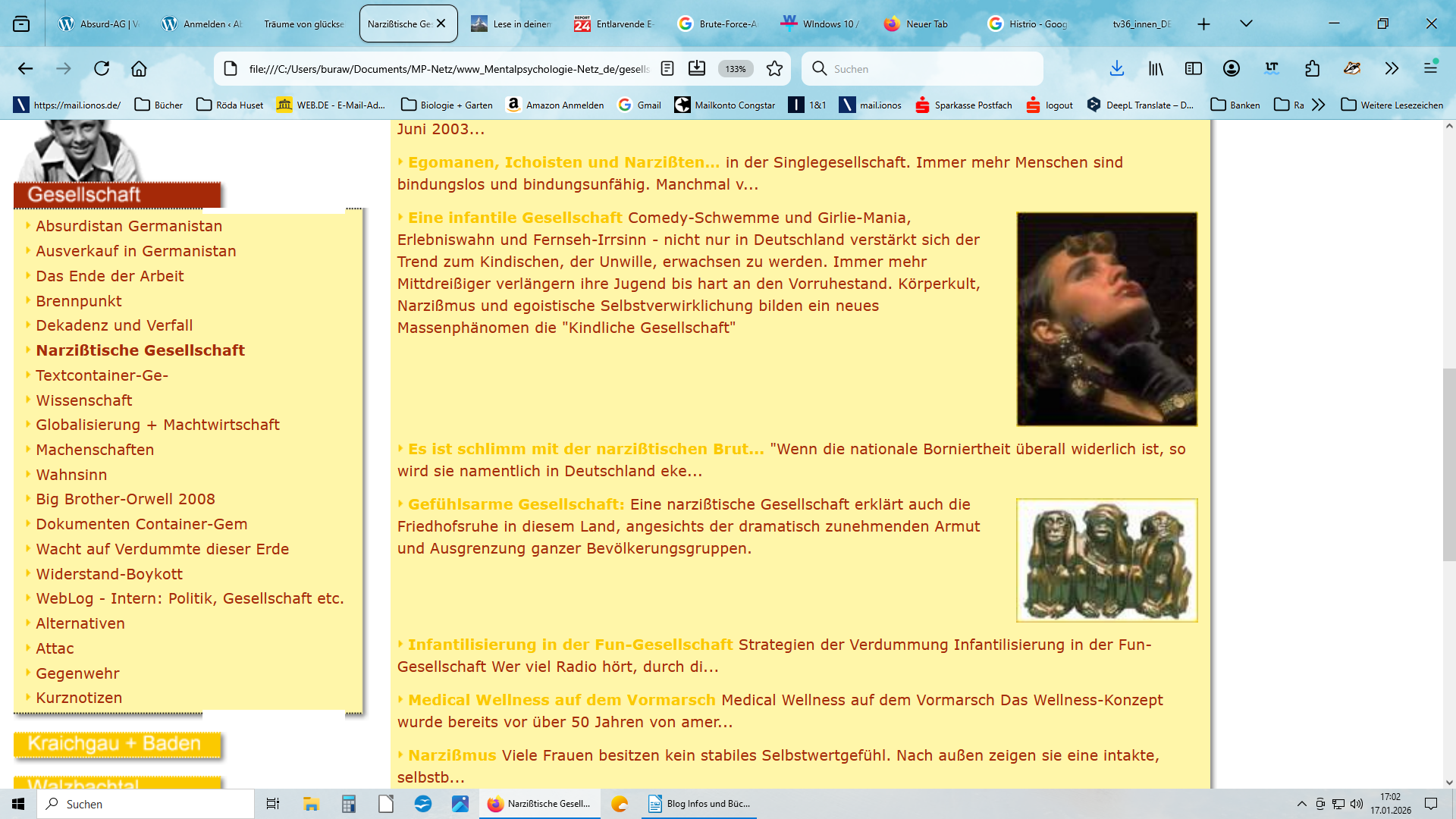Toggle the sidebar view icon
Screen dimensions: 1456x819
[1194, 69]
